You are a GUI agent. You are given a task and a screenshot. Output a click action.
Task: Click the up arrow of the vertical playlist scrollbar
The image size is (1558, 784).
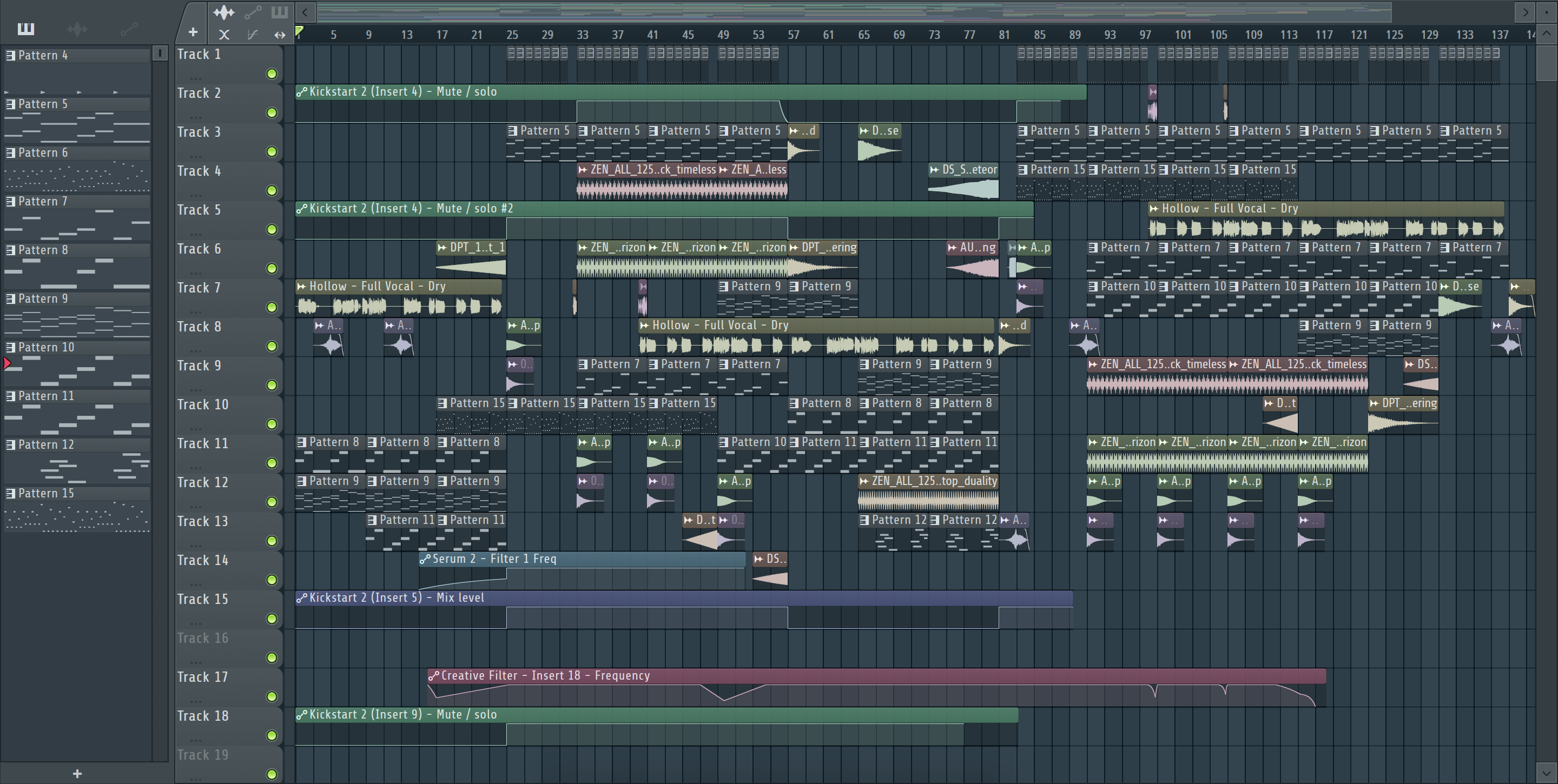pyautogui.click(x=1547, y=35)
